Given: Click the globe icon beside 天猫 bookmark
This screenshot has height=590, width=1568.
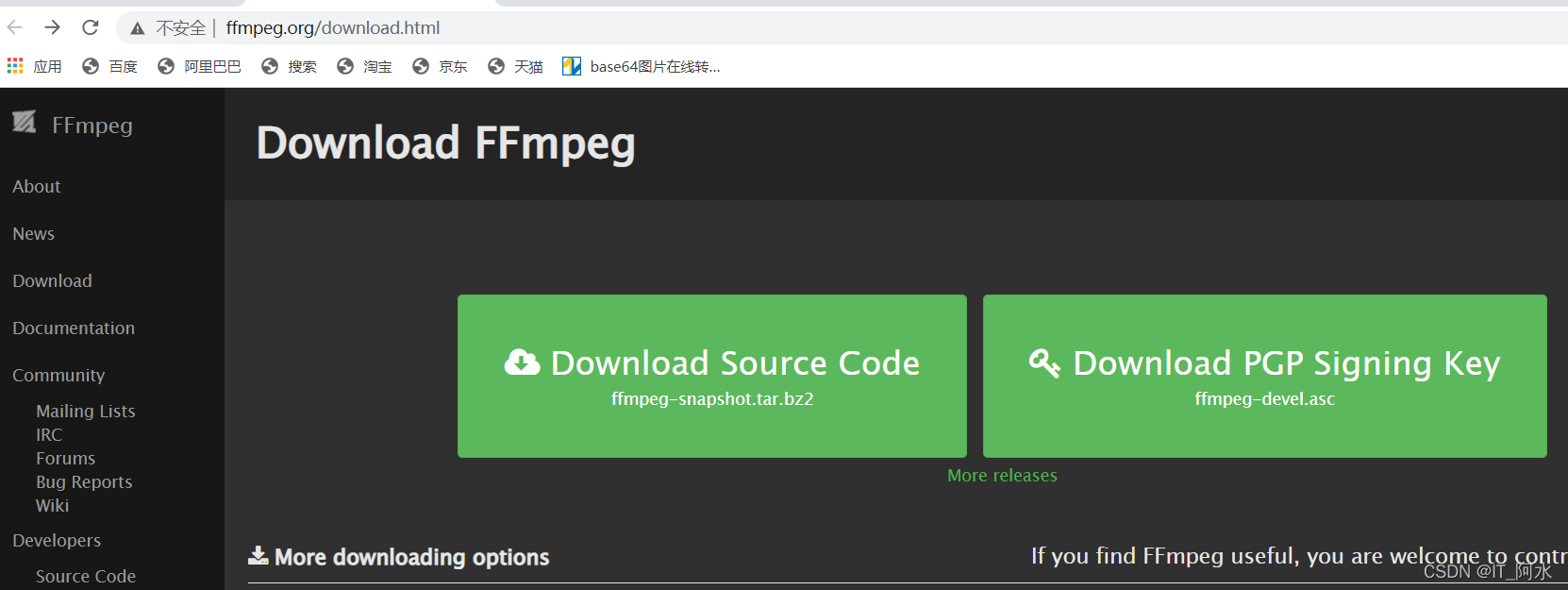Looking at the screenshot, I should pos(496,66).
